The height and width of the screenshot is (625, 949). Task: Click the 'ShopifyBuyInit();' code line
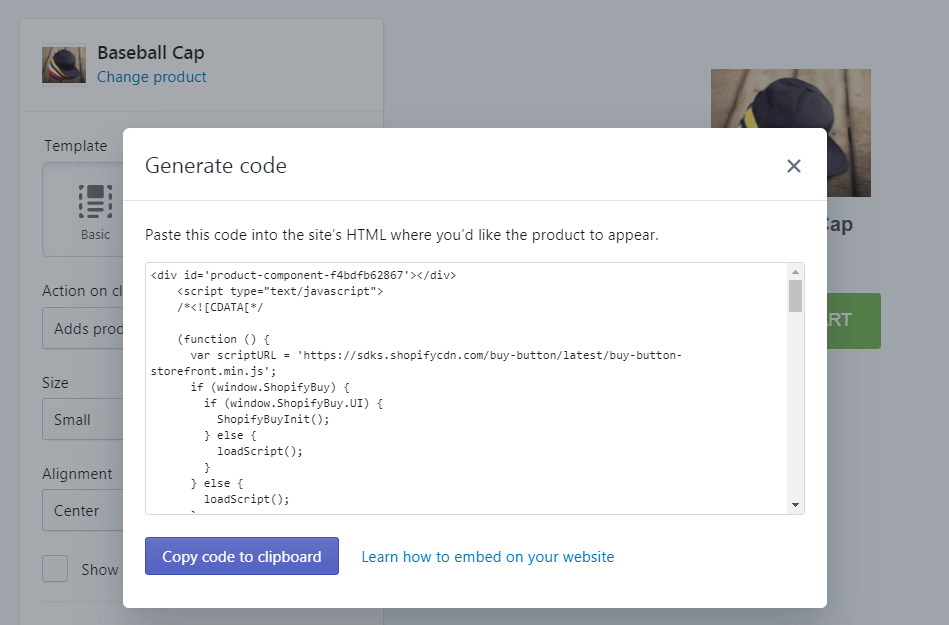pyautogui.click(x=273, y=419)
